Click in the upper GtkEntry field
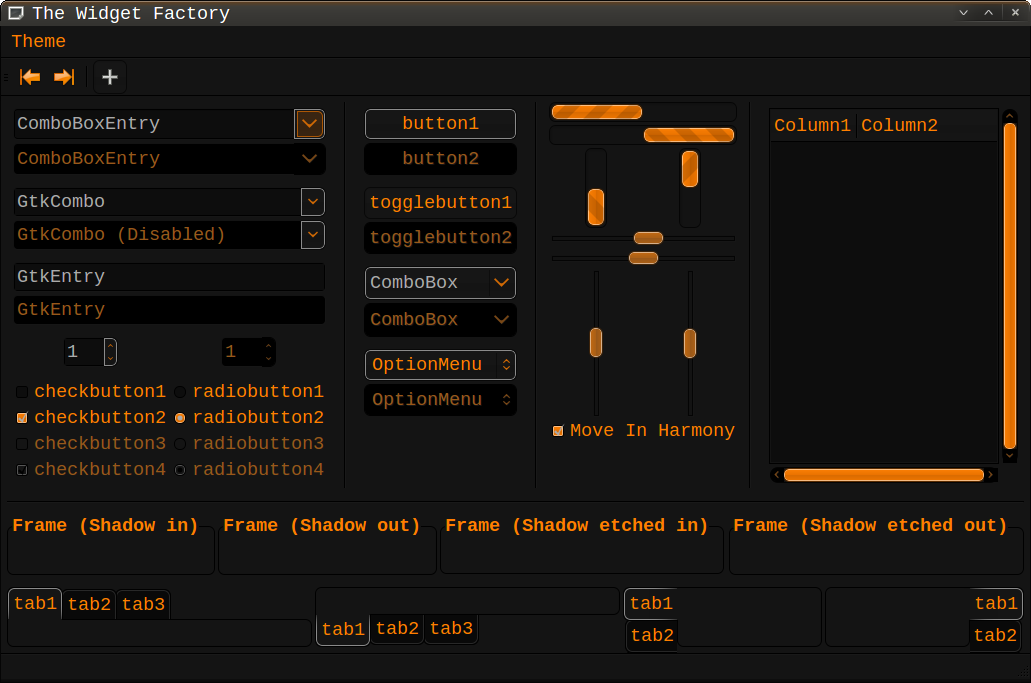 coord(169,277)
